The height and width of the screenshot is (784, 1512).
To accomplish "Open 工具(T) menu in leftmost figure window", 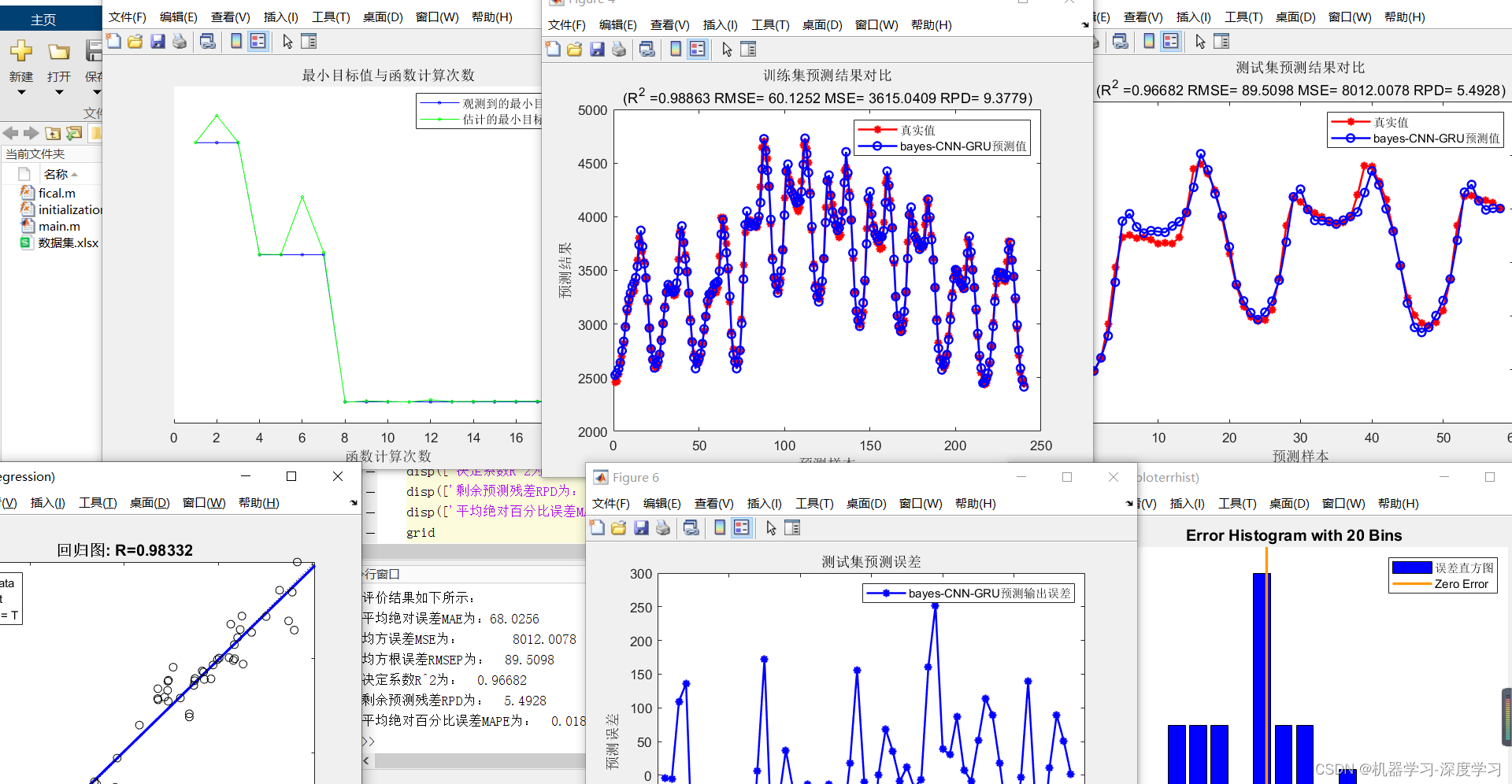I will click(332, 17).
